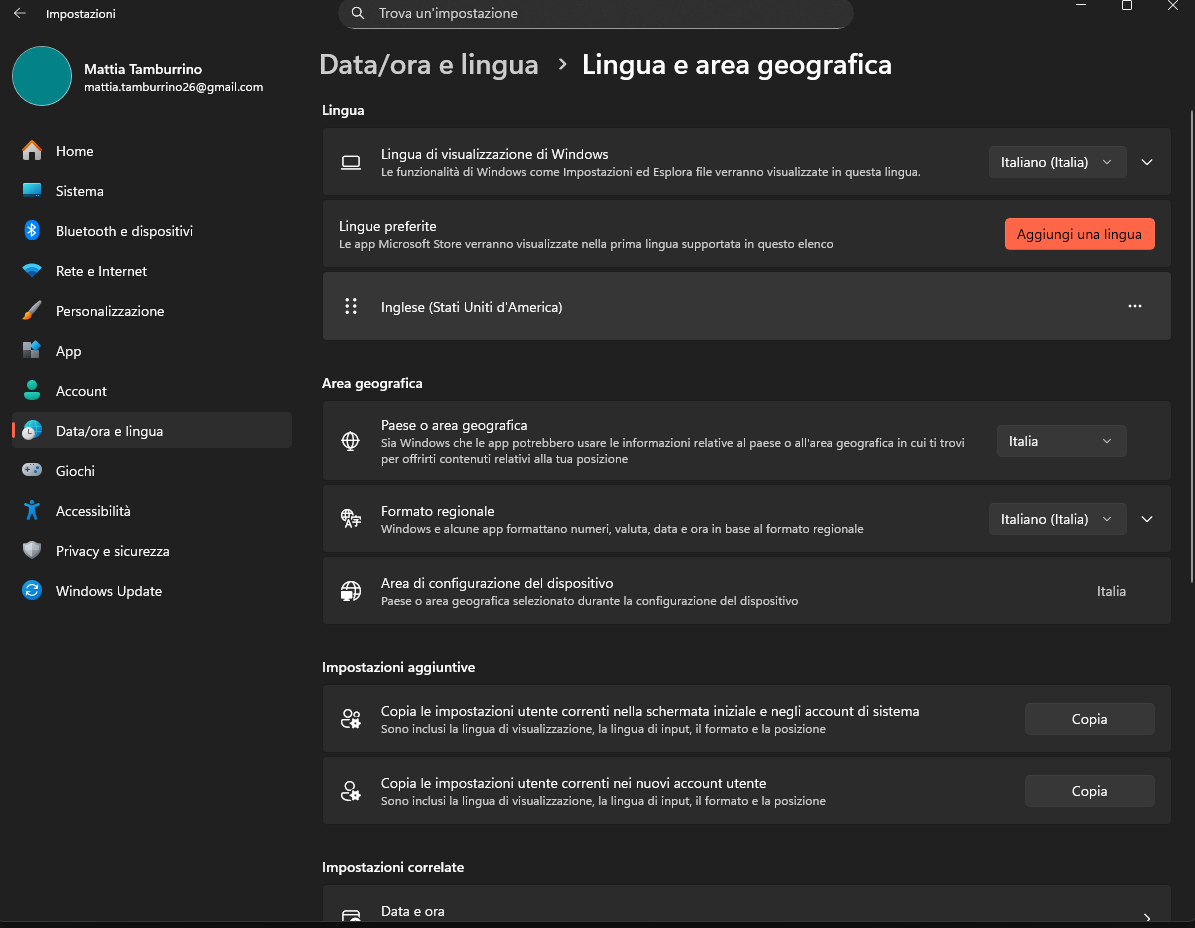Open Privacy e sicurezza settings
Screen dimensions: 1195x928
152,550
